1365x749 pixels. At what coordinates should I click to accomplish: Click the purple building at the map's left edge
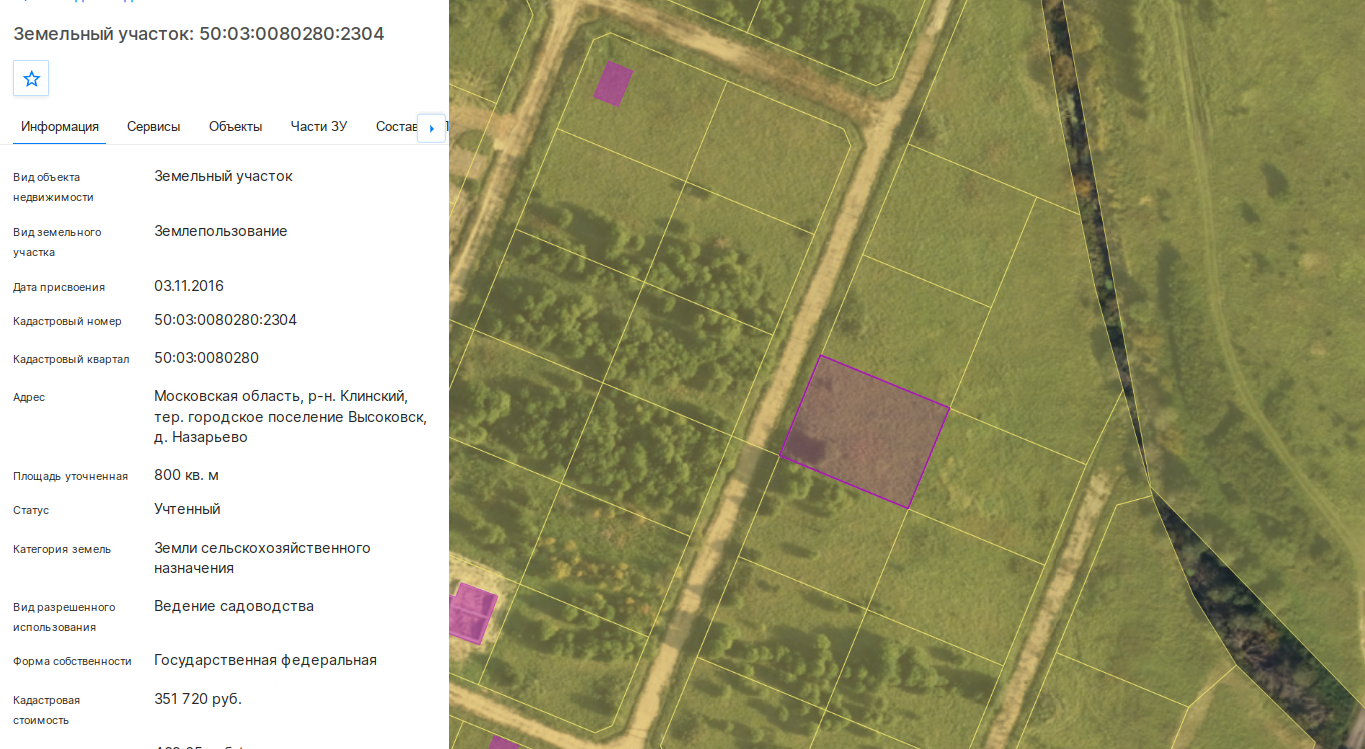click(x=471, y=612)
